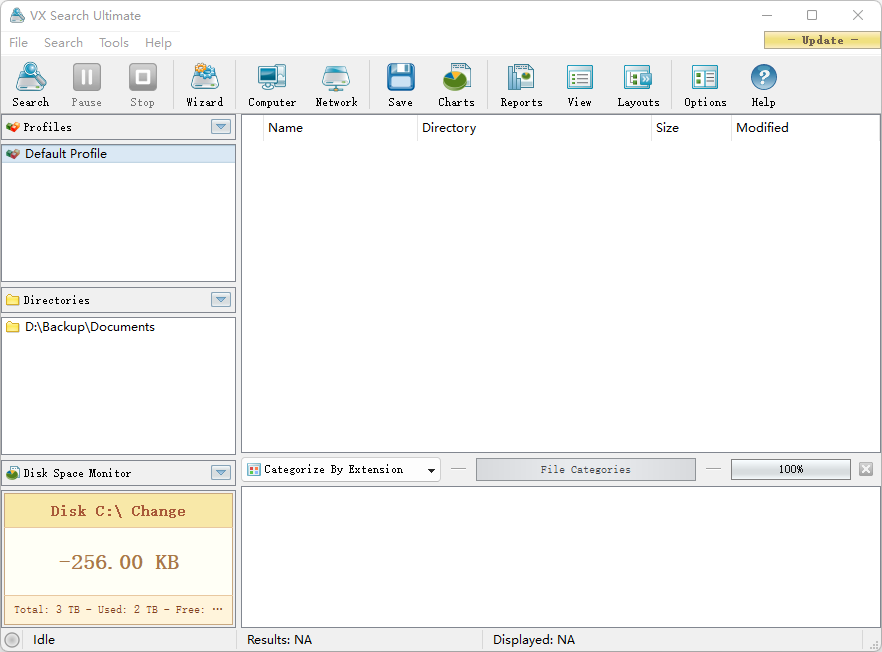The height and width of the screenshot is (652, 882).
Task: Expand the Profiles panel dropdown arrow
Action: click(x=221, y=127)
